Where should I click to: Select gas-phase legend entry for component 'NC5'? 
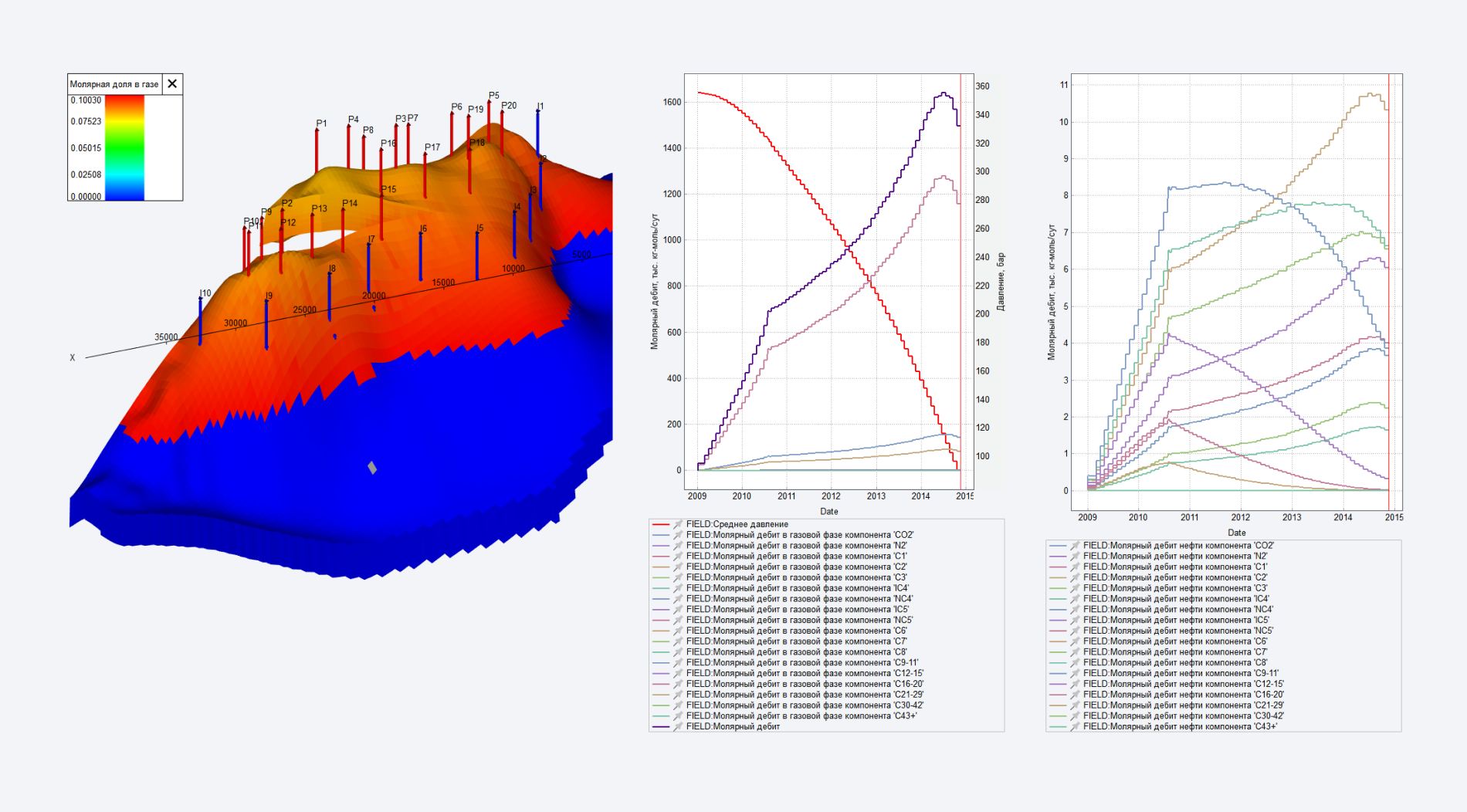click(x=800, y=620)
